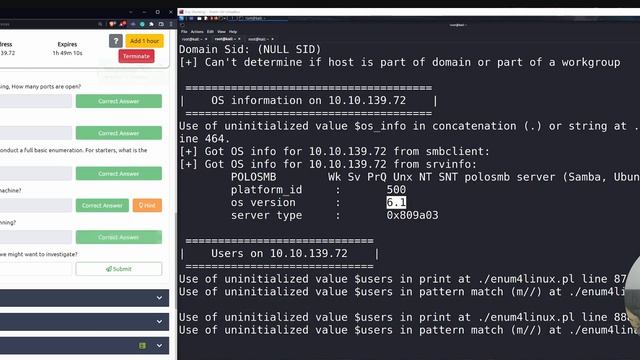Open the Help menu in terminal
The image size is (640, 360).
tap(233, 31)
